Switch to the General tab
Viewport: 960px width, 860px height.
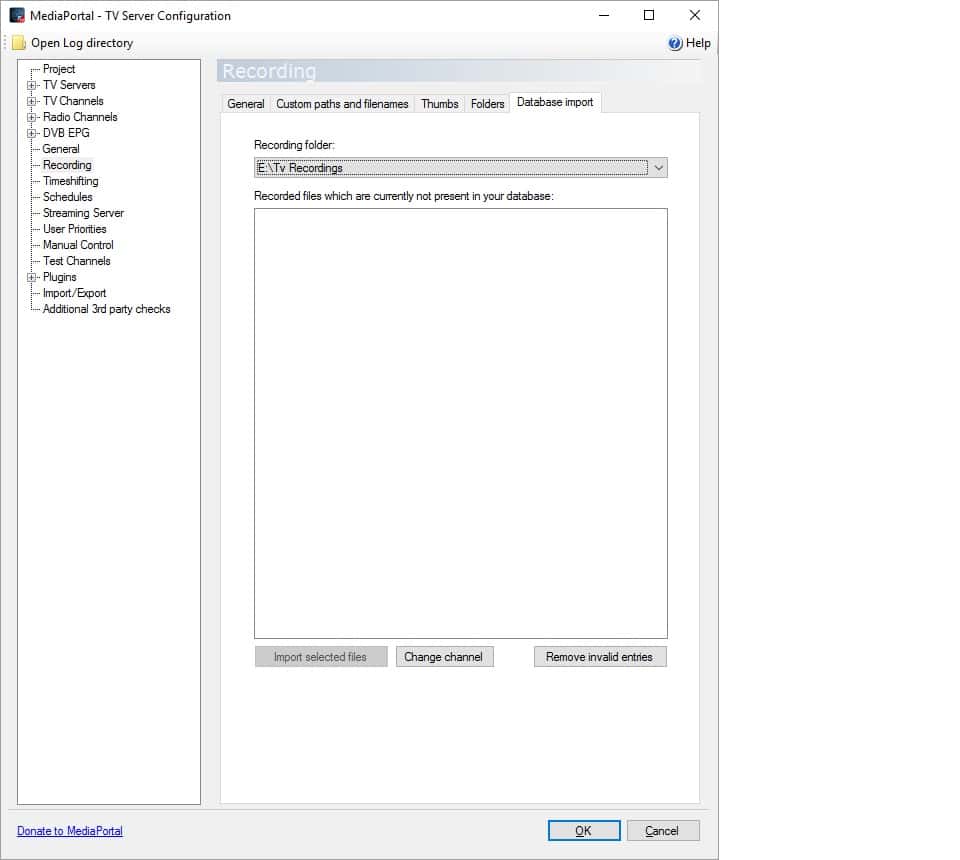click(245, 104)
